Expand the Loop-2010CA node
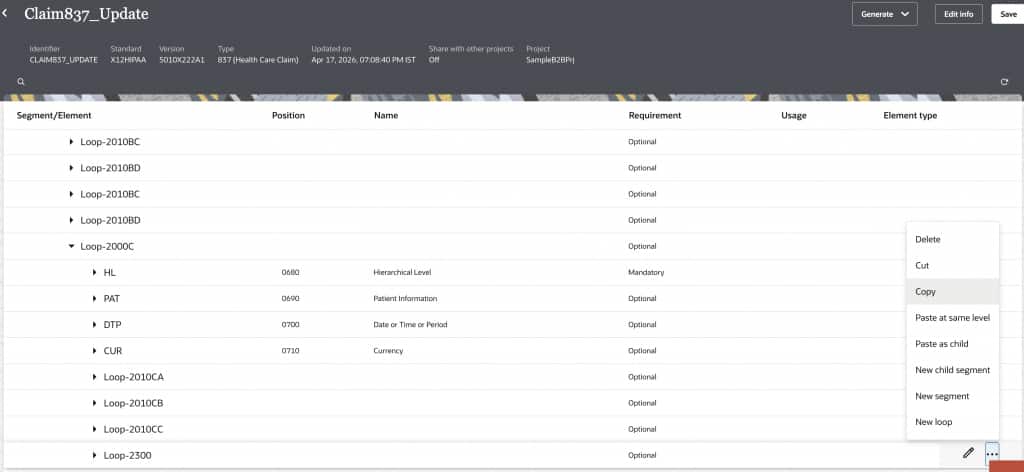Viewport: 1024px width, 472px height. point(95,377)
